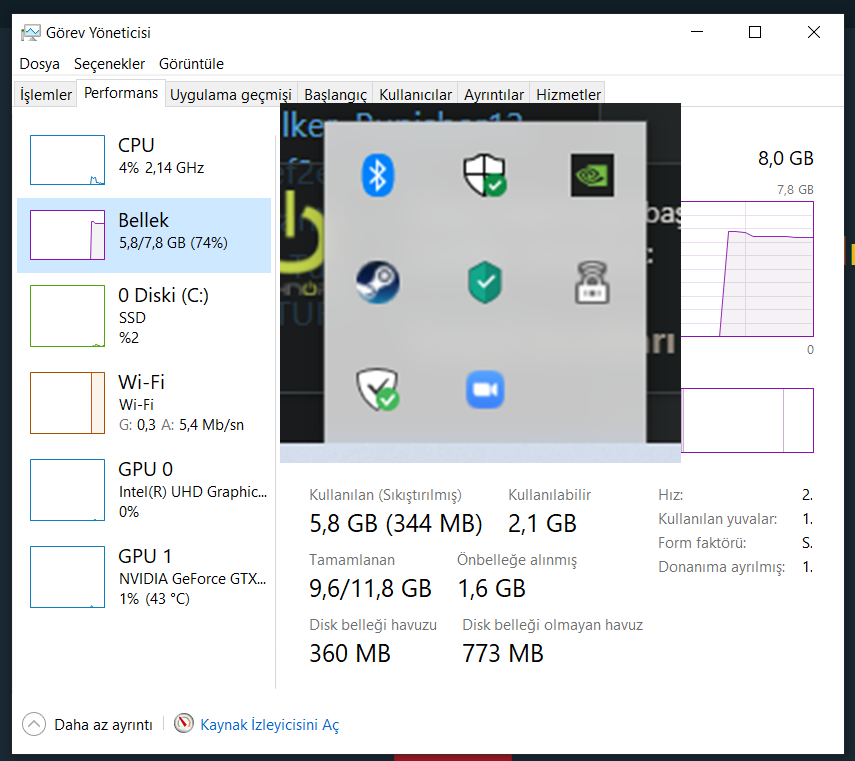Switch to the İşlemler tab
855x761 pixels.
click(46, 94)
